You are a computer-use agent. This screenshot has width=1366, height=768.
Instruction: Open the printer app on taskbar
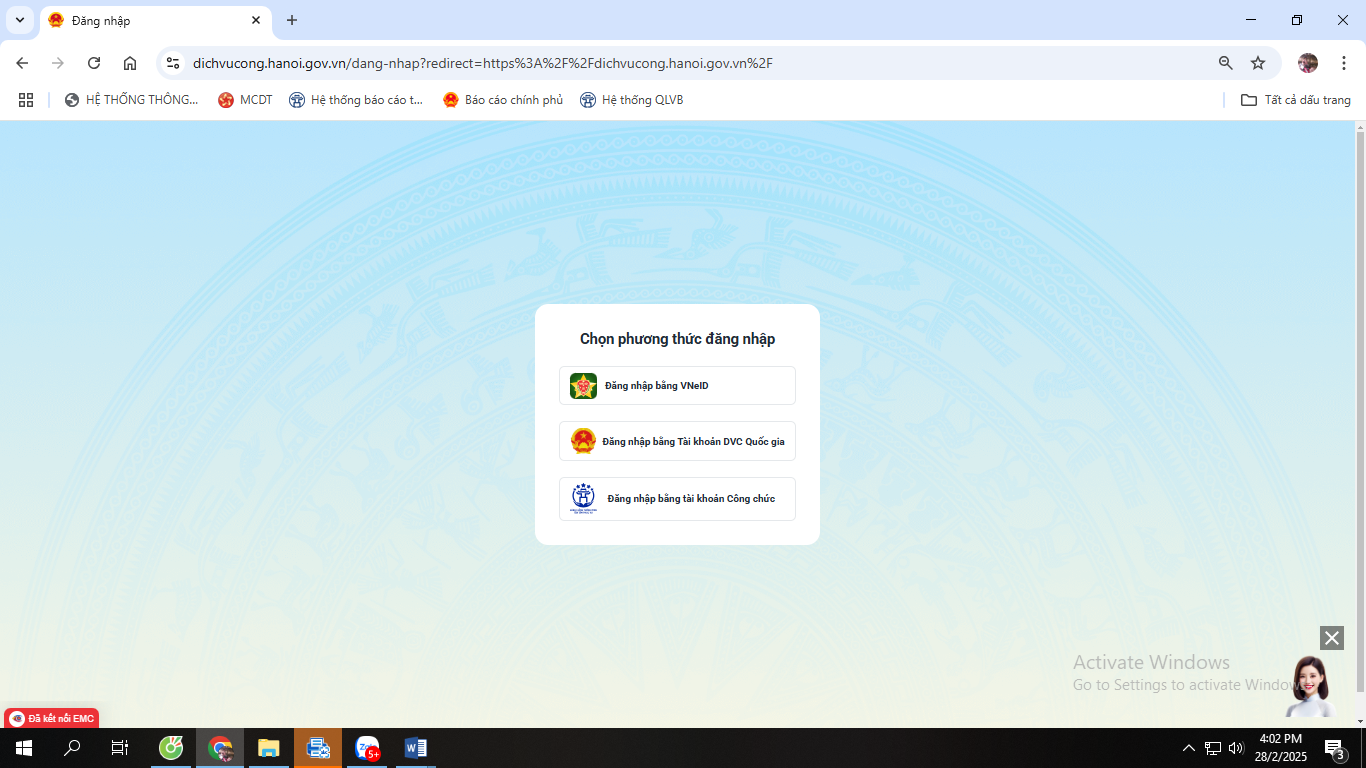pos(318,748)
